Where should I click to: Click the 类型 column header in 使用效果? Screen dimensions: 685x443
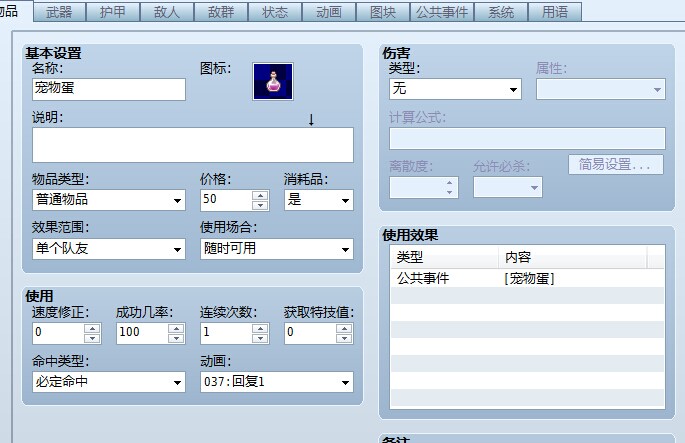444,257
